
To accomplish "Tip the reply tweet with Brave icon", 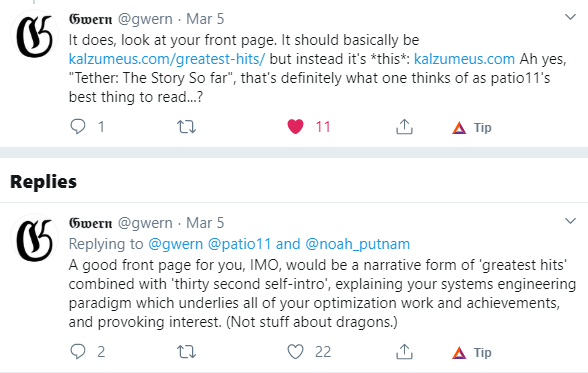I will 472,353.
